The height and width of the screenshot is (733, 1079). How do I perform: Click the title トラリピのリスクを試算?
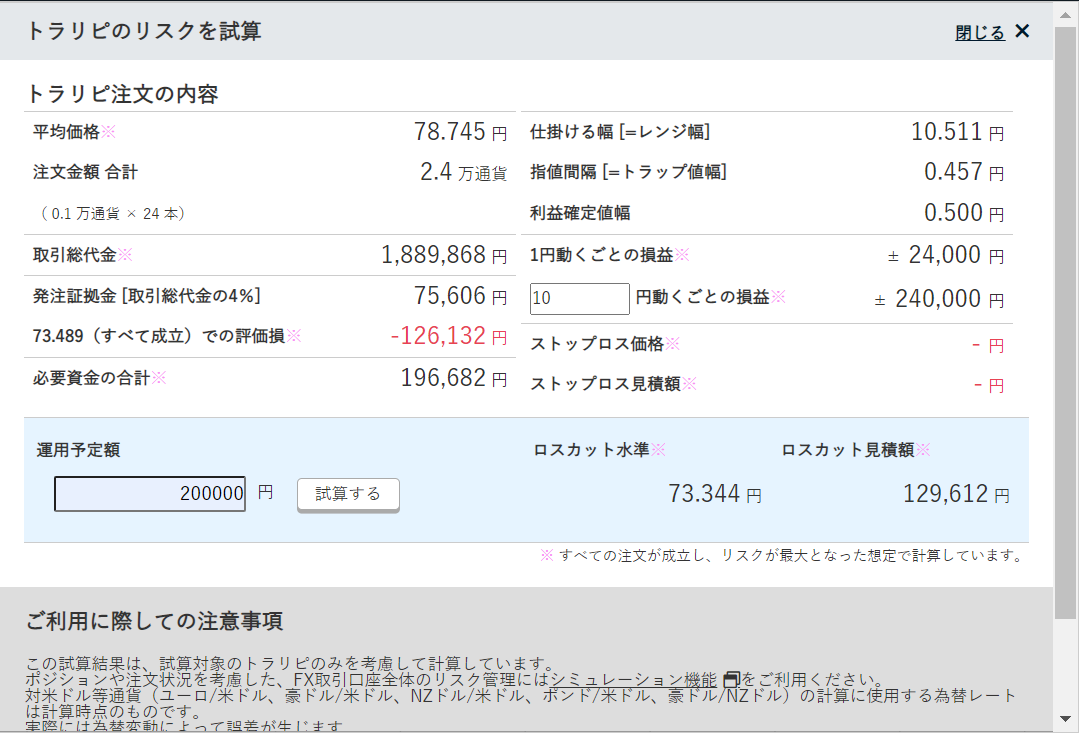click(144, 31)
